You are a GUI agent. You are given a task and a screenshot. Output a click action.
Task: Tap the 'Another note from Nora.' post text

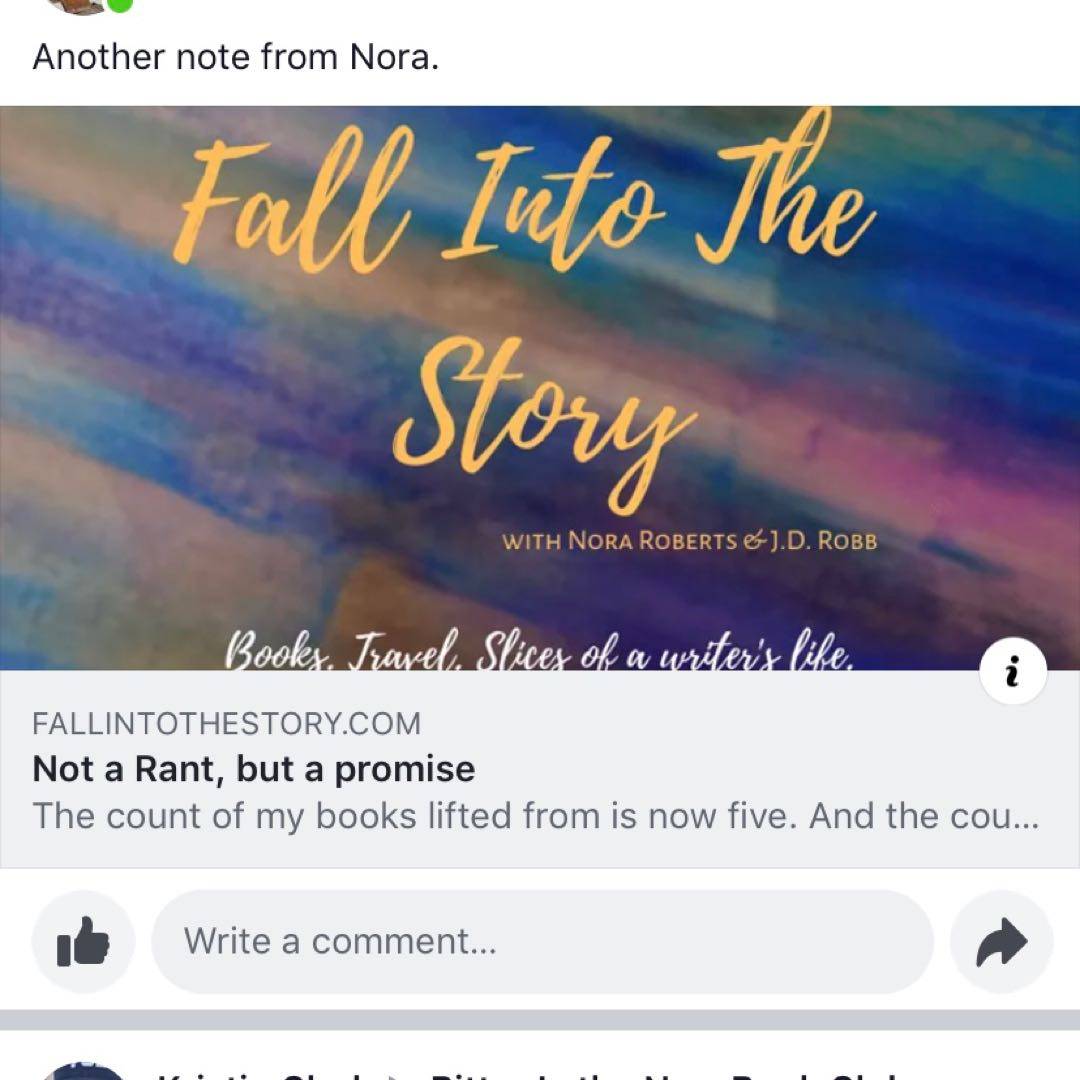(x=236, y=57)
